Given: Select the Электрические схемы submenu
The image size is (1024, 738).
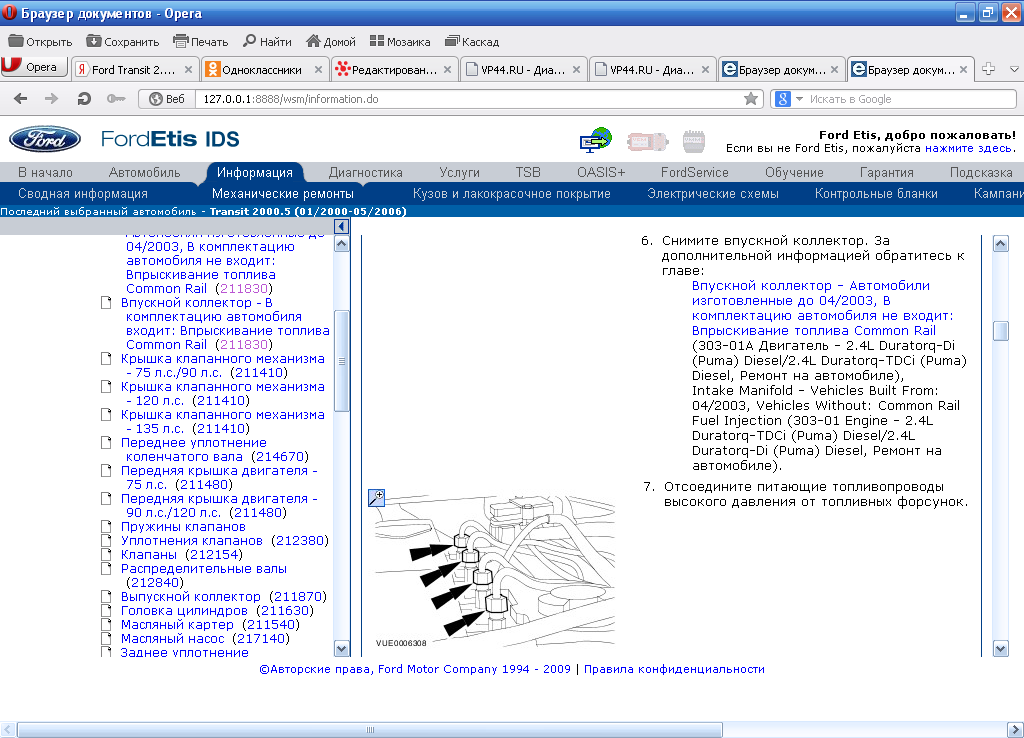Looking at the screenshot, I should [x=712, y=193].
